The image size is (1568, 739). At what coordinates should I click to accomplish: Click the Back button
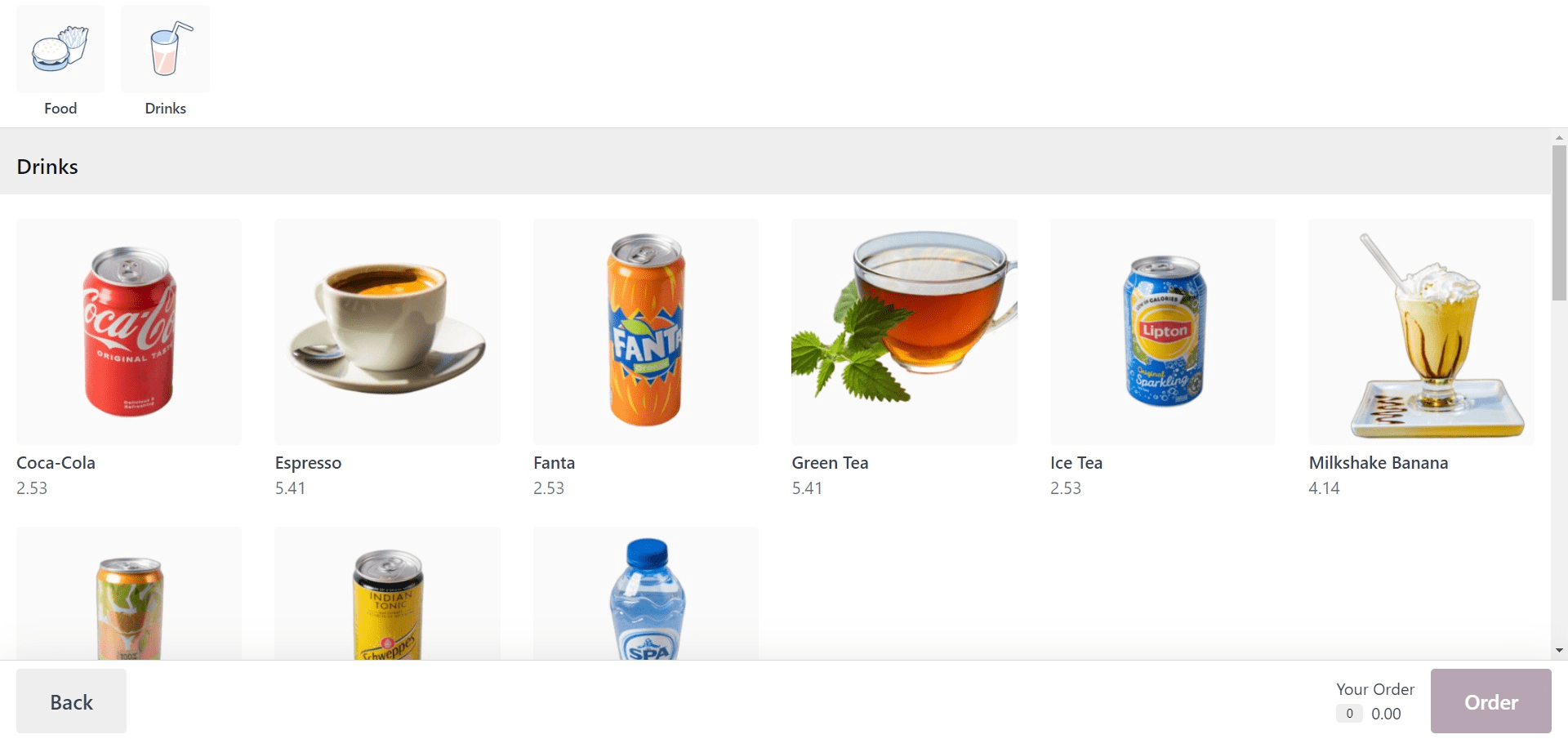[x=72, y=701]
